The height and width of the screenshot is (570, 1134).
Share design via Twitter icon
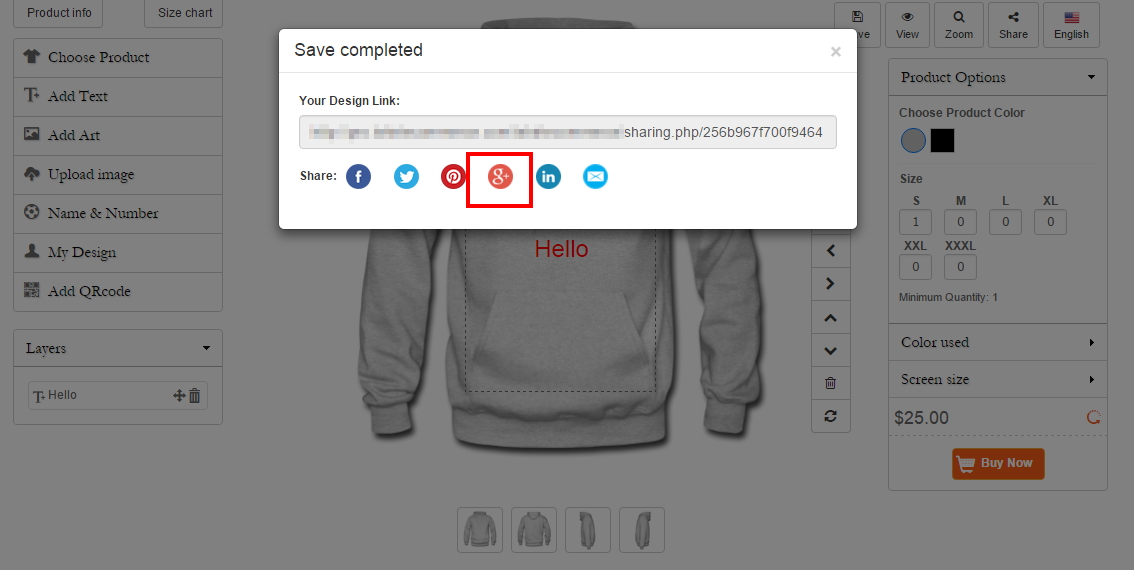coord(406,176)
